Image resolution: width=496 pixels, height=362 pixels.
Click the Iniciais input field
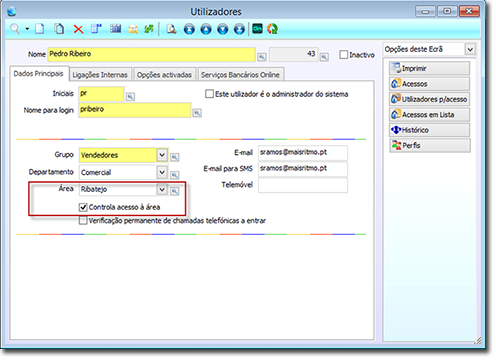pyautogui.click(x=101, y=94)
